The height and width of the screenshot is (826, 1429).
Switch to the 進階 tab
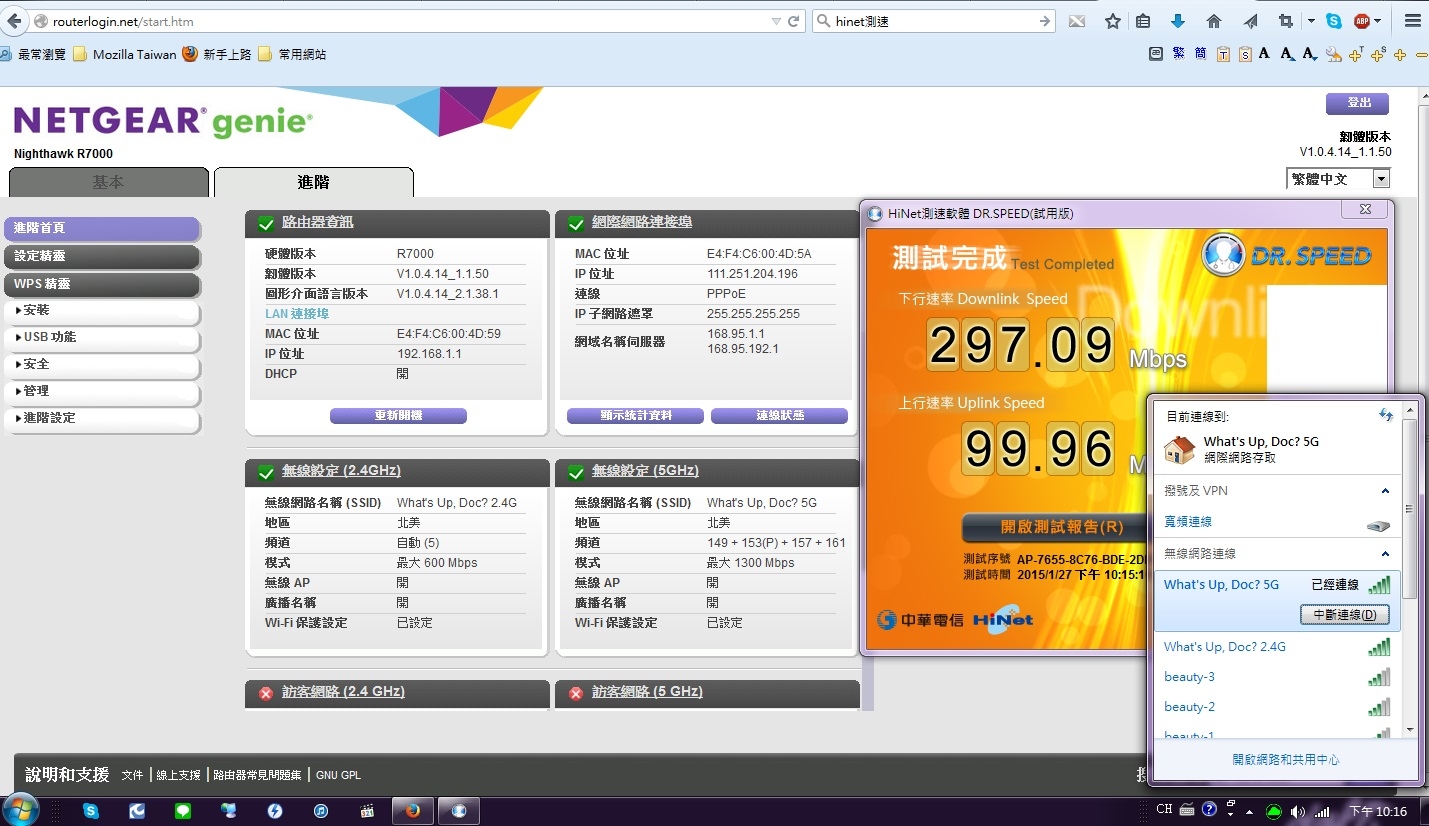[314, 182]
